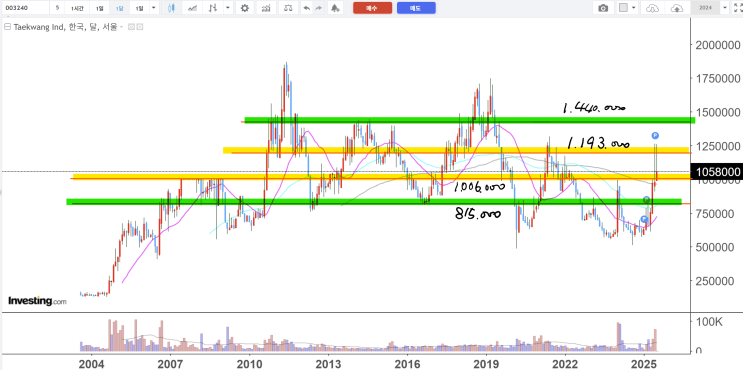Screen dimensions: 743x370
Task: Click the 2004 time axis label
Action: point(91,364)
